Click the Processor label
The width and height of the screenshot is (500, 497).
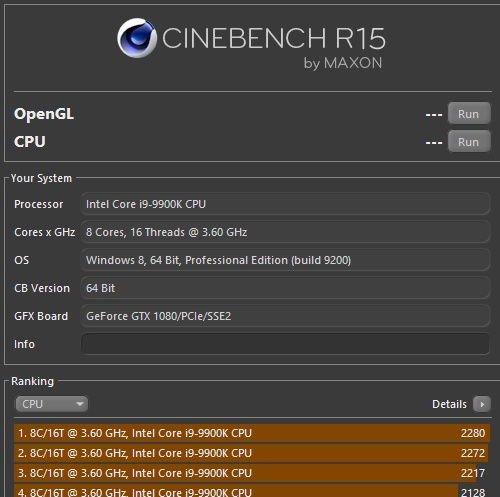click(38, 204)
